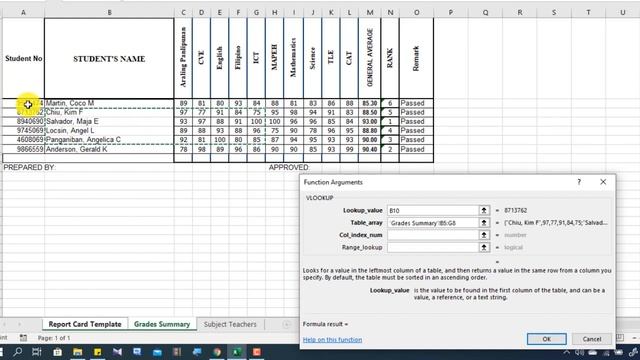Click the Table_array input field
This screenshot has height=360, width=640.
[x=433, y=223]
